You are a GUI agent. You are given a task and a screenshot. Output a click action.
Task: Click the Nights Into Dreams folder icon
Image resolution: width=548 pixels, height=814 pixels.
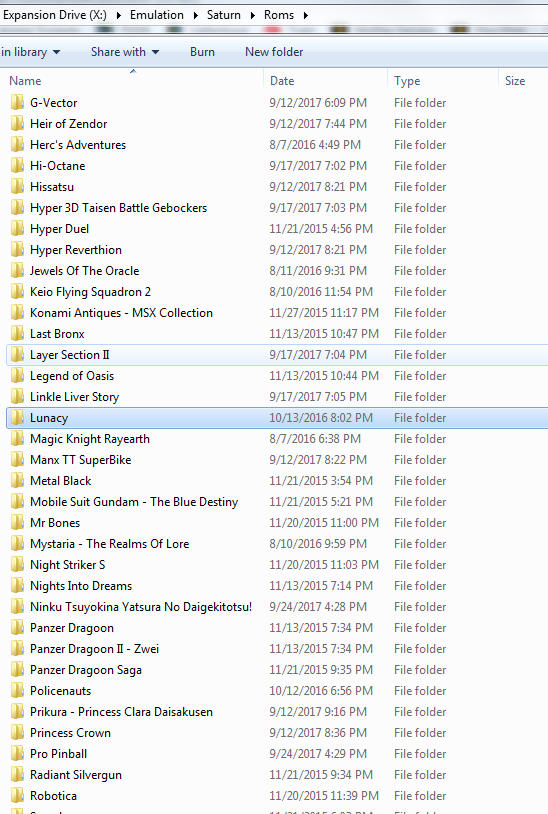coord(17,586)
